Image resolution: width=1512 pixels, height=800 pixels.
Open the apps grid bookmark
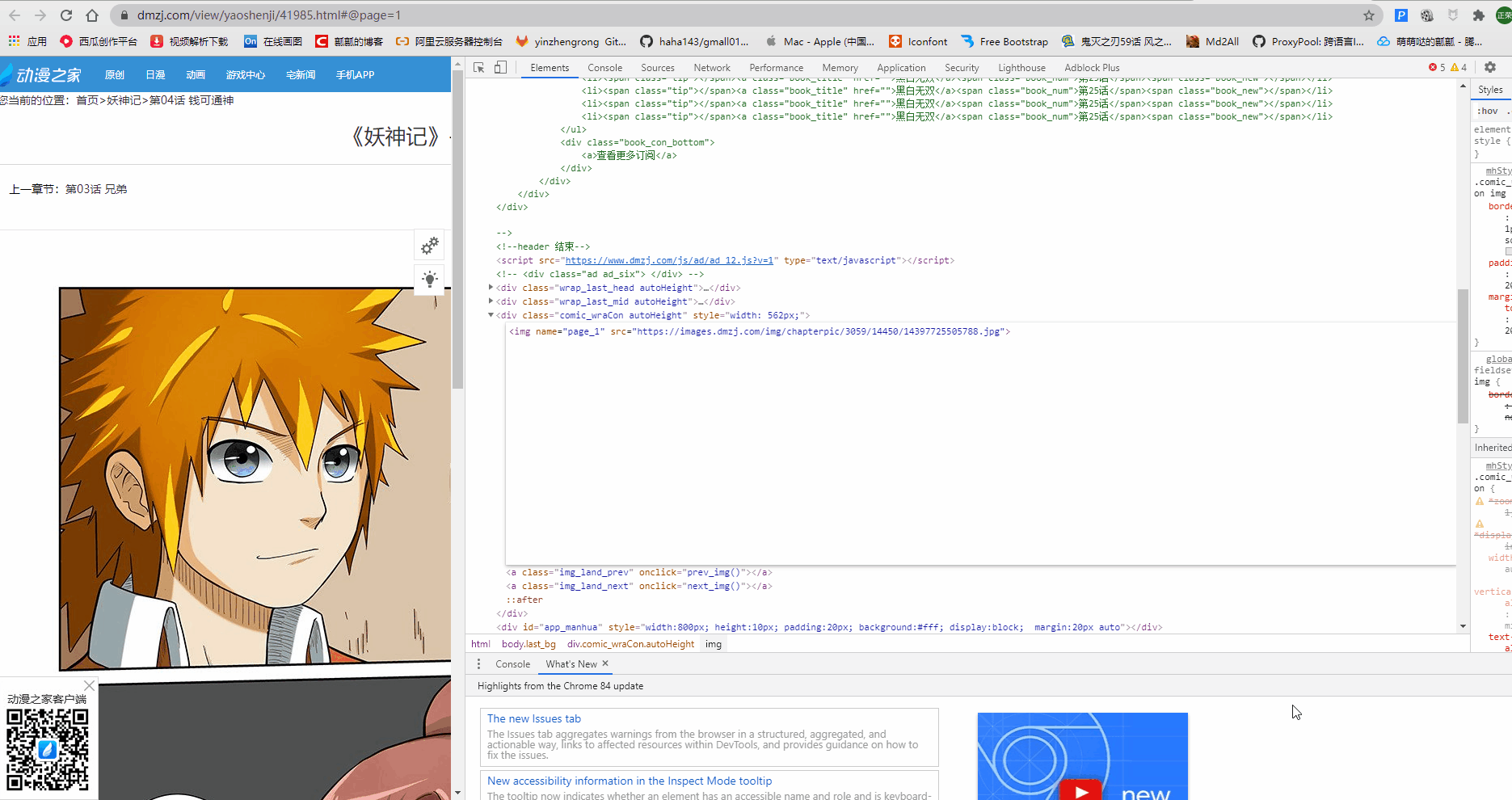coord(27,41)
